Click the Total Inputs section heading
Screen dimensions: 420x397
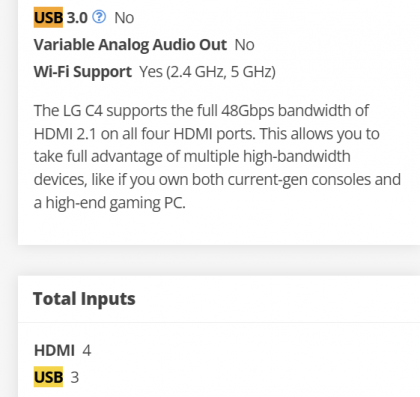coord(84,299)
